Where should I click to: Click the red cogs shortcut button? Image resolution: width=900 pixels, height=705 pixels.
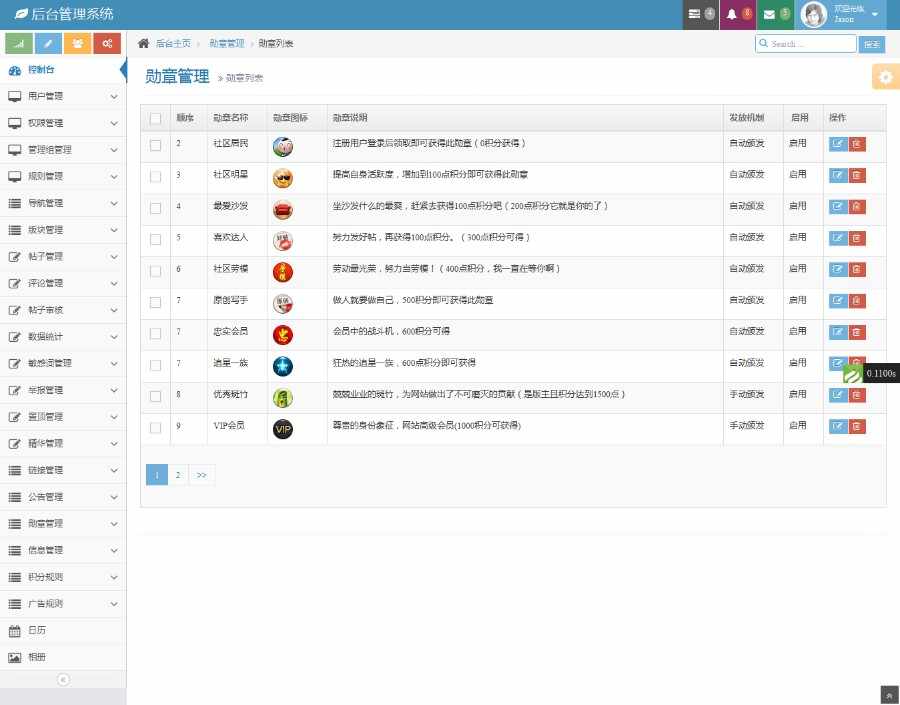click(x=107, y=43)
